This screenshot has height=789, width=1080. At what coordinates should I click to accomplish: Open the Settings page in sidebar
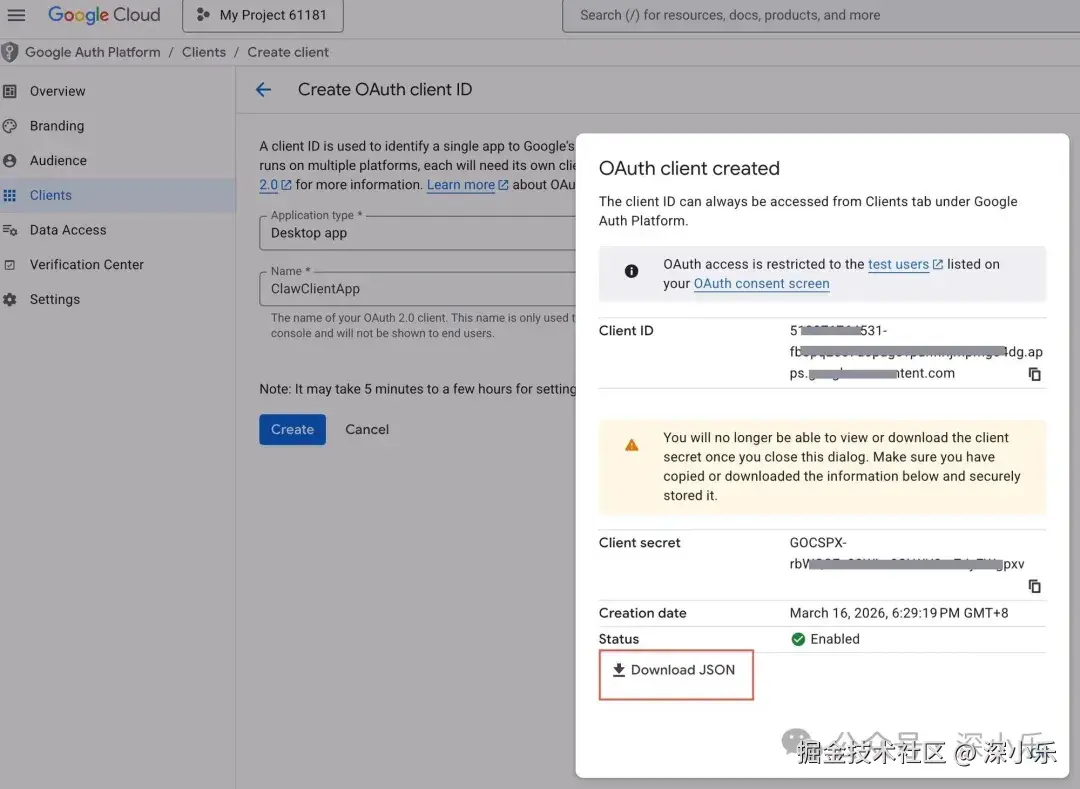tap(54, 299)
